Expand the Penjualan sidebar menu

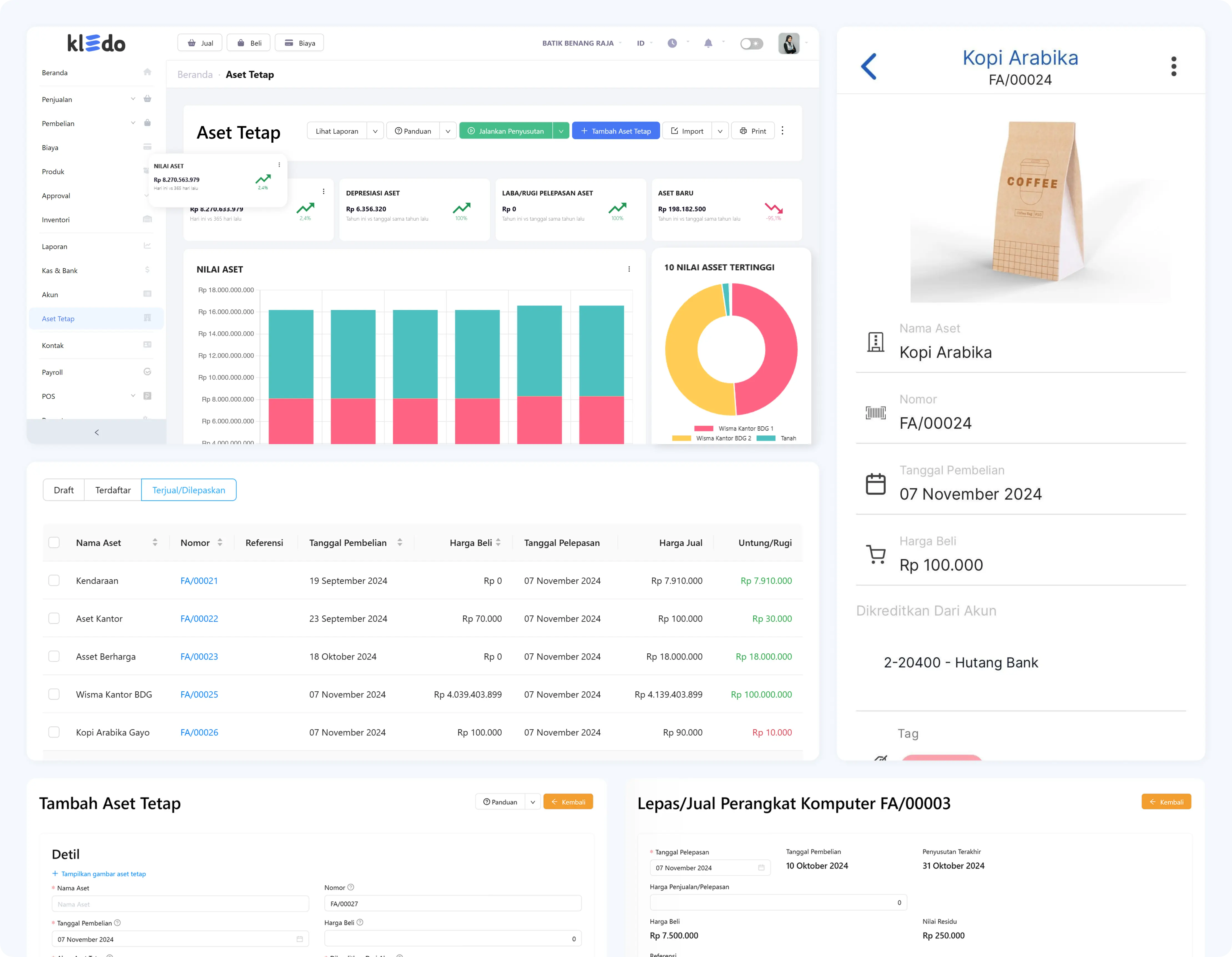[133, 99]
